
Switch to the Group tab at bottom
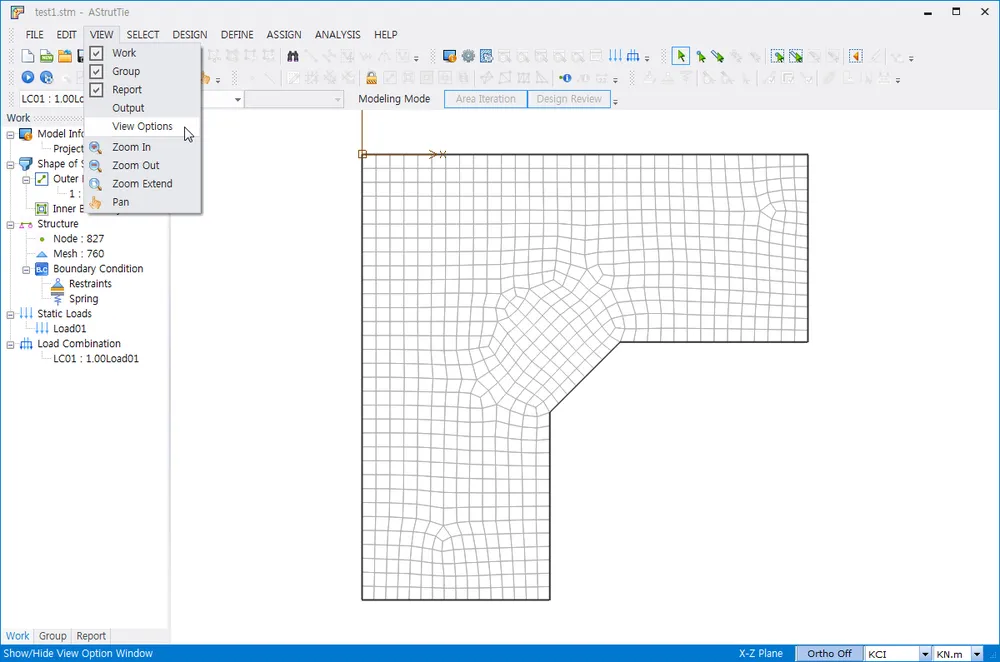point(52,636)
